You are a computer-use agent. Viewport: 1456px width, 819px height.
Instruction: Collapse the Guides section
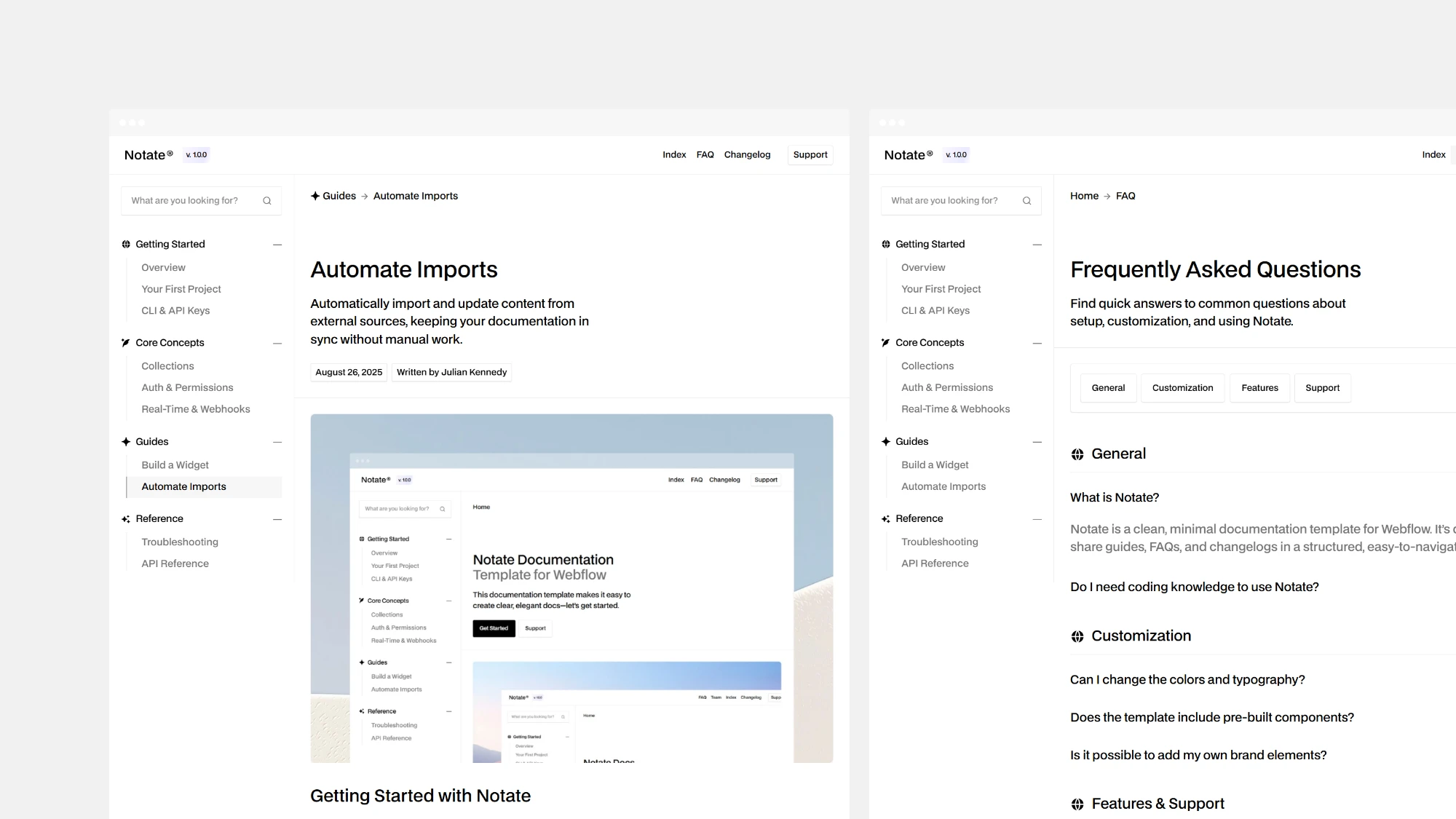(x=277, y=441)
